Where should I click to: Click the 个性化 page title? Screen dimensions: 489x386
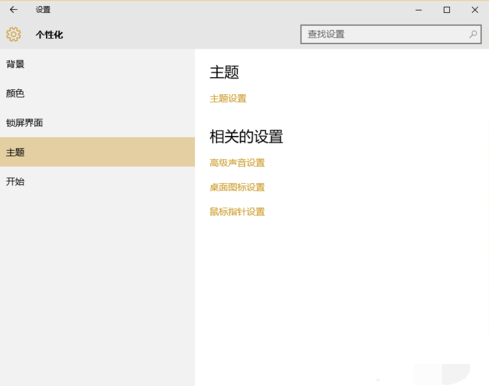coord(49,35)
